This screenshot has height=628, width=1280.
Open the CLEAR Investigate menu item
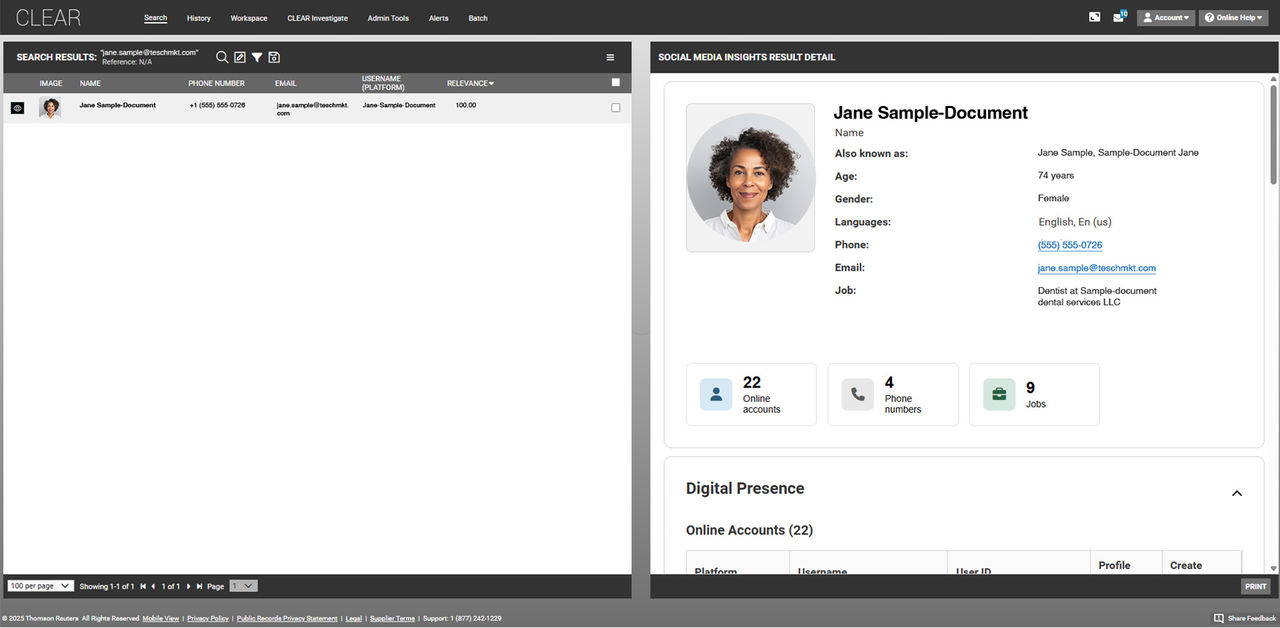[317, 18]
